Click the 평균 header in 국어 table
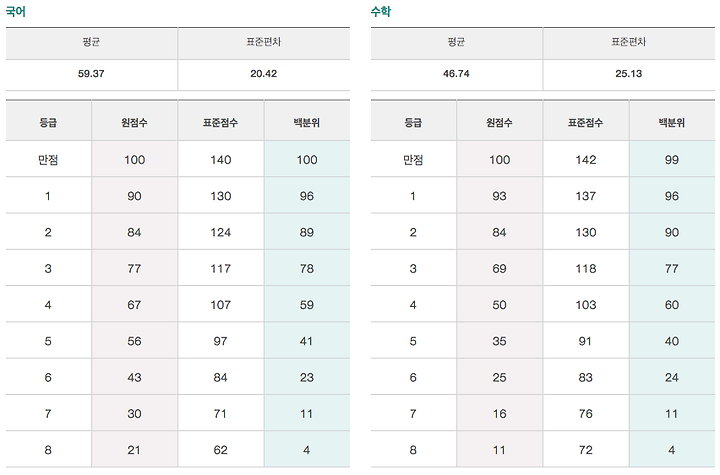Image resolution: width=720 pixels, height=475 pixels. tap(91, 42)
